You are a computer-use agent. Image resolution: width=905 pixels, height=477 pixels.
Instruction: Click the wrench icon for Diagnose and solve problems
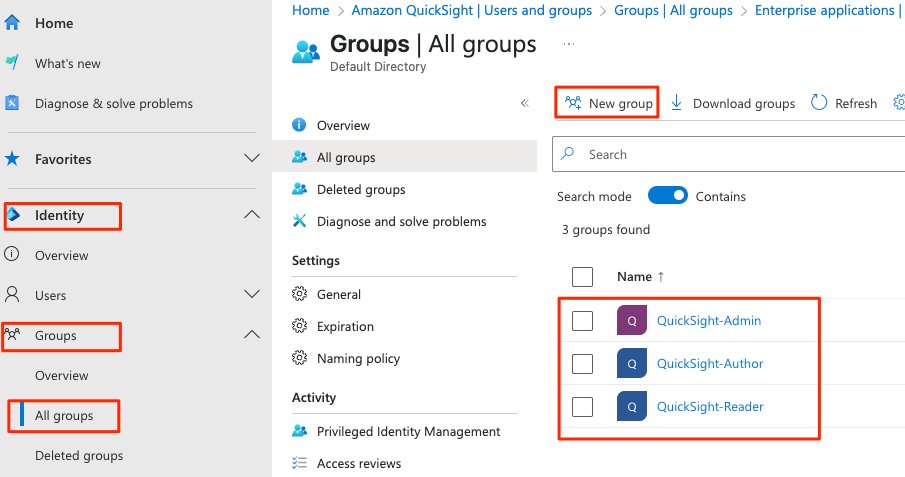pyautogui.click(x=300, y=221)
